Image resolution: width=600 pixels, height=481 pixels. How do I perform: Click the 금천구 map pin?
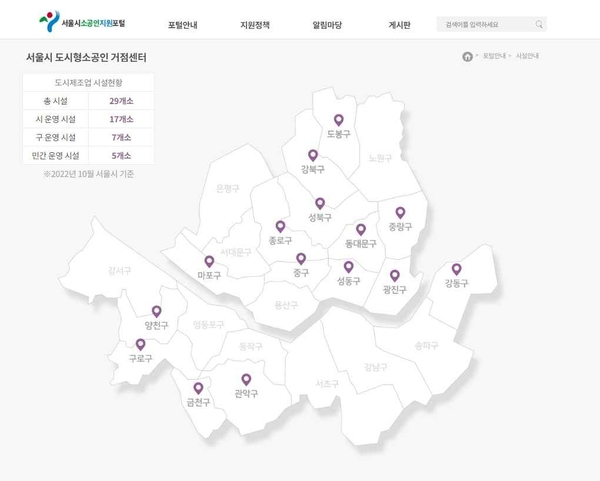coord(198,388)
